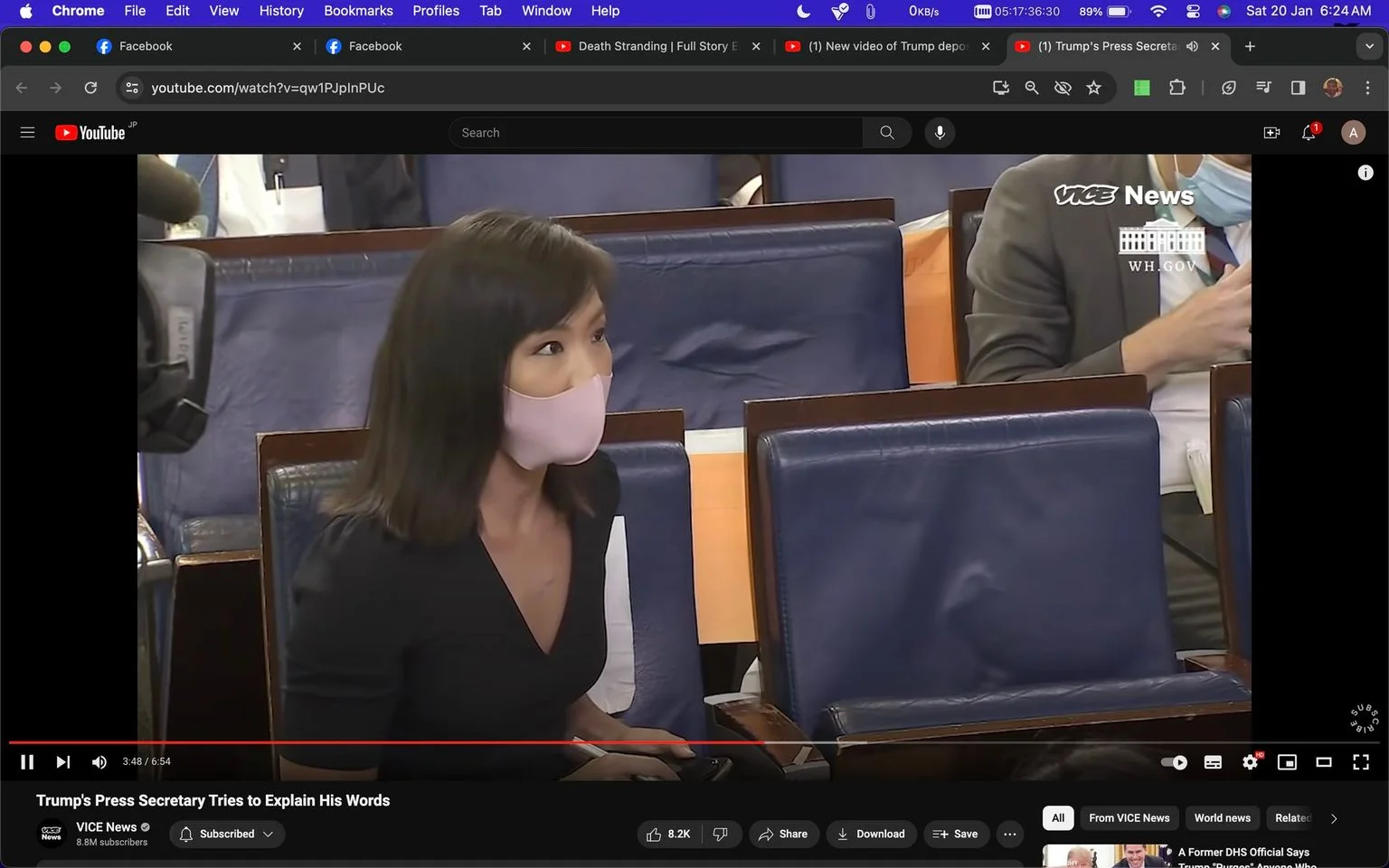Mute the Trump's Press Secretary tab audio

coord(1192,46)
